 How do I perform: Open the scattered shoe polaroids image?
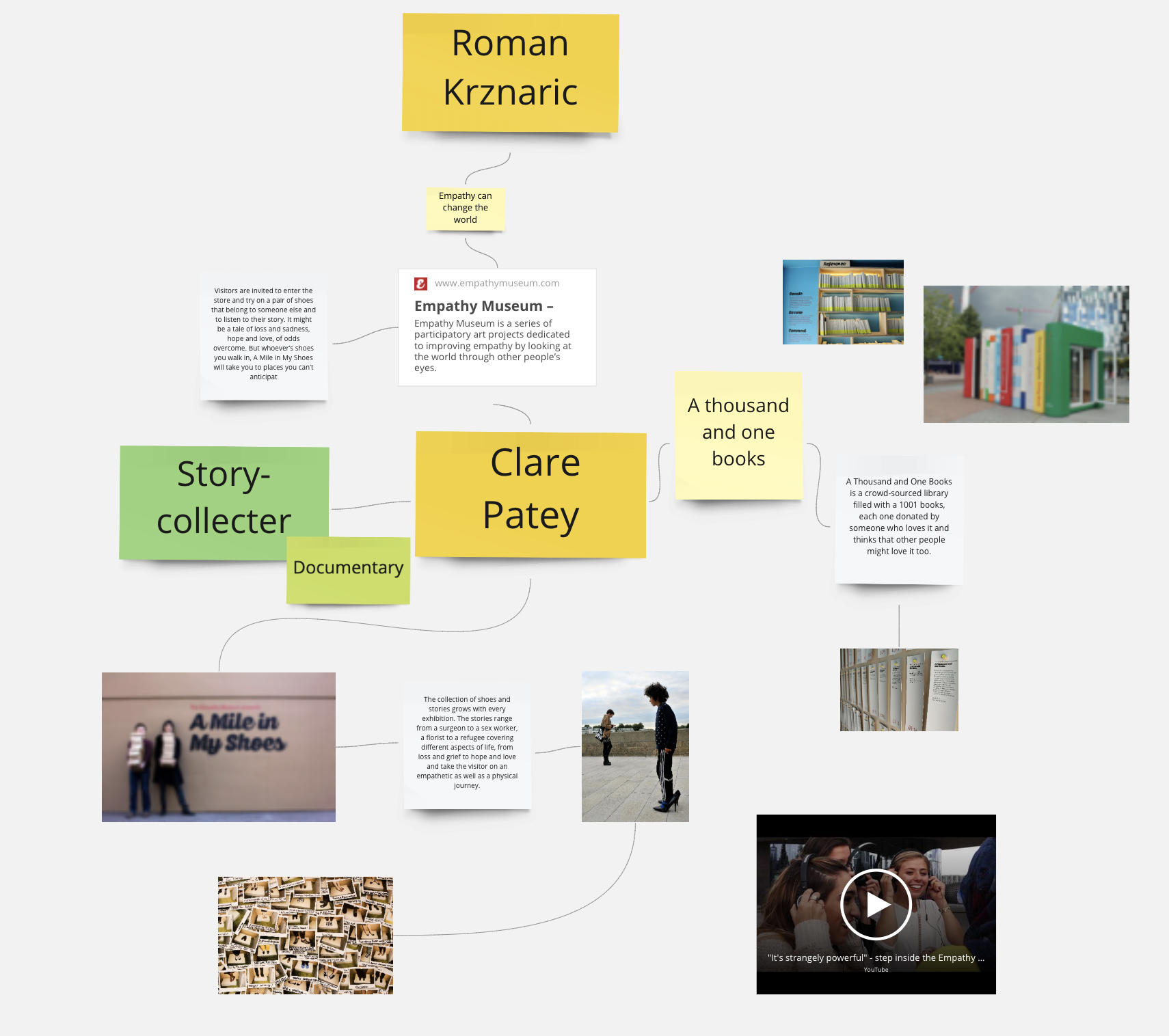(x=305, y=935)
